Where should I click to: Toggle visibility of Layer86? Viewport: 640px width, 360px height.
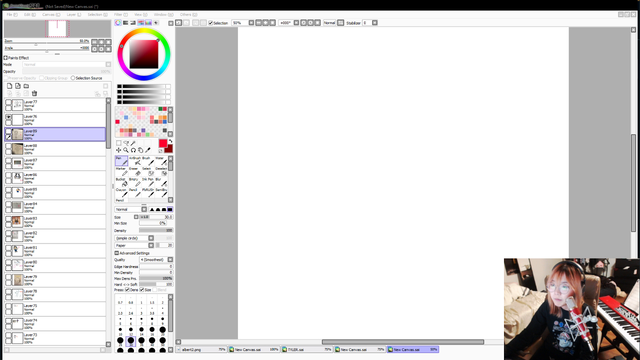coord(8,176)
